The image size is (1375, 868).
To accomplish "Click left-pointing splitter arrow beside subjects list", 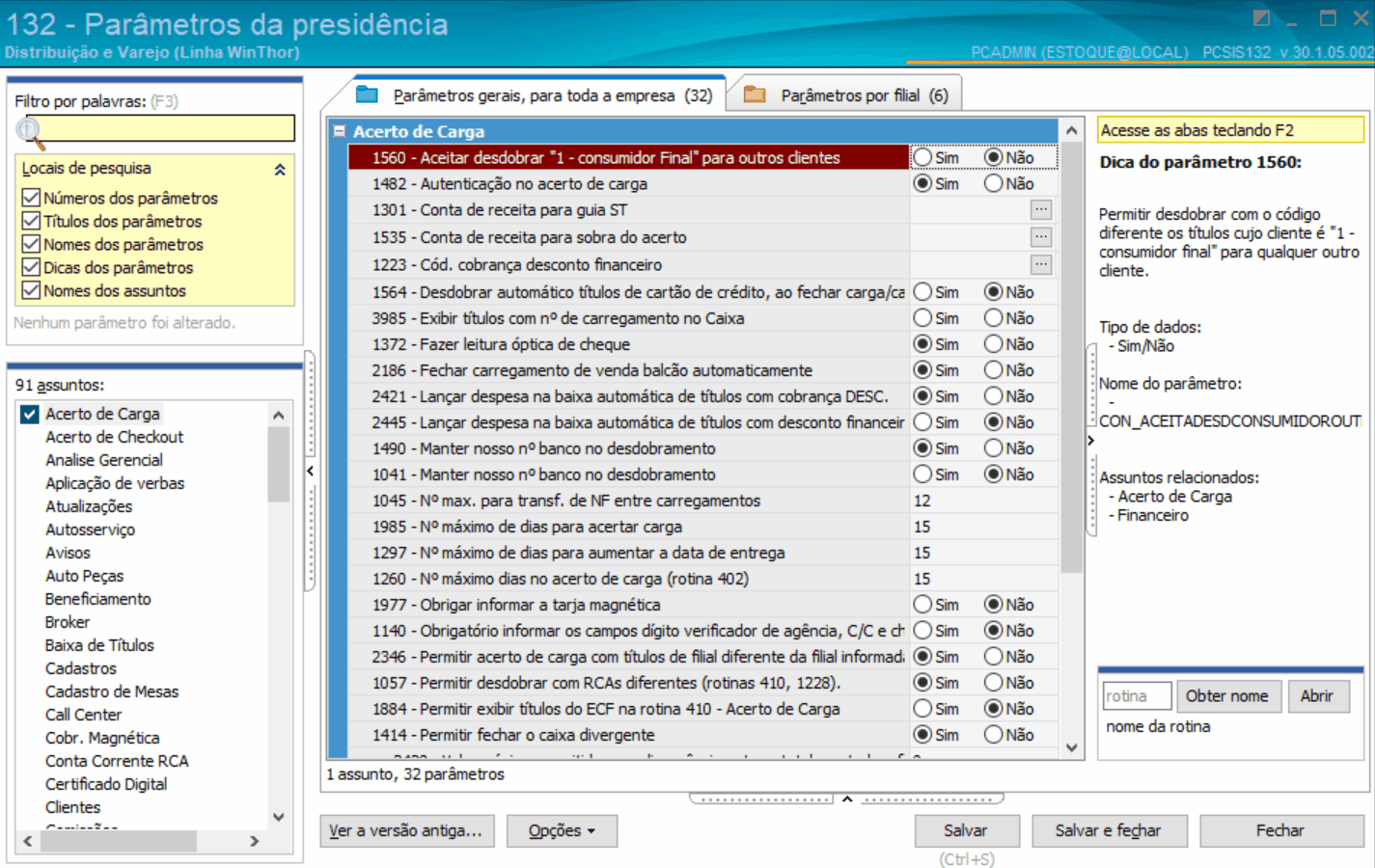I will click(x=310, y=471).
